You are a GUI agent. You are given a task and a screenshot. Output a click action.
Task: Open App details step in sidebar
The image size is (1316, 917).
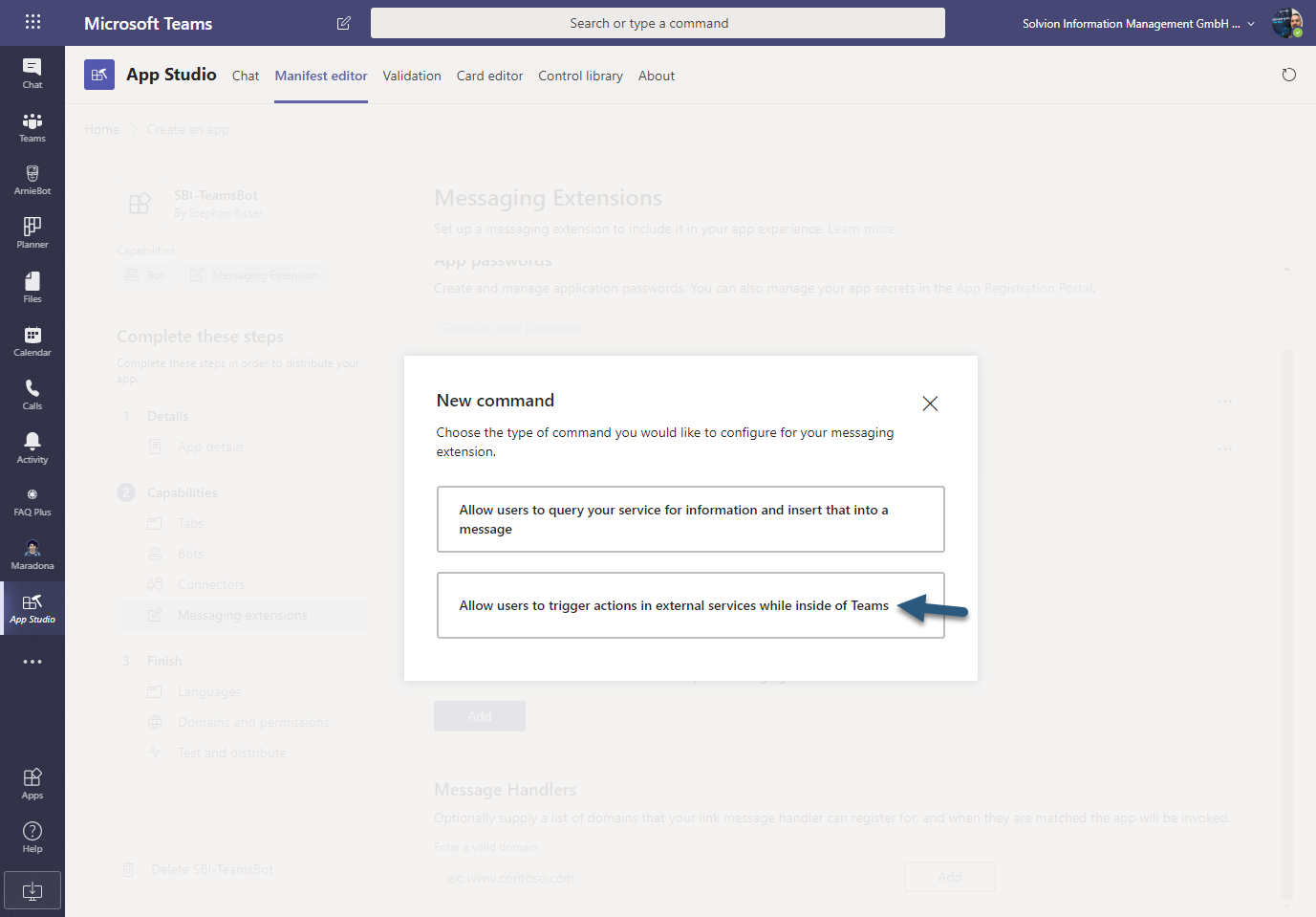click(x=210, y=447)
